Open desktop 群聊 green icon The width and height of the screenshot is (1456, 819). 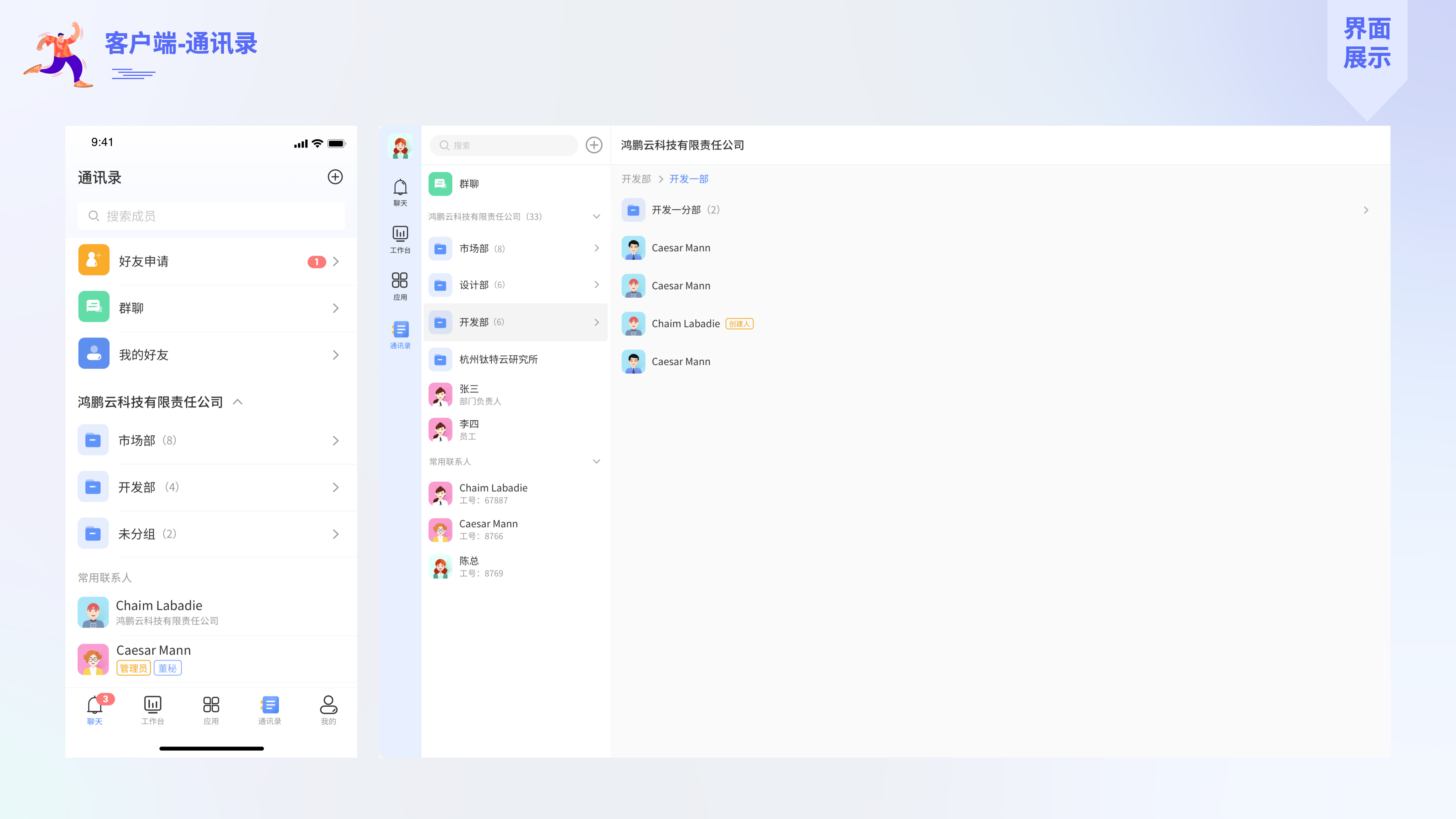pyautogui.click(x=440, y=184)
